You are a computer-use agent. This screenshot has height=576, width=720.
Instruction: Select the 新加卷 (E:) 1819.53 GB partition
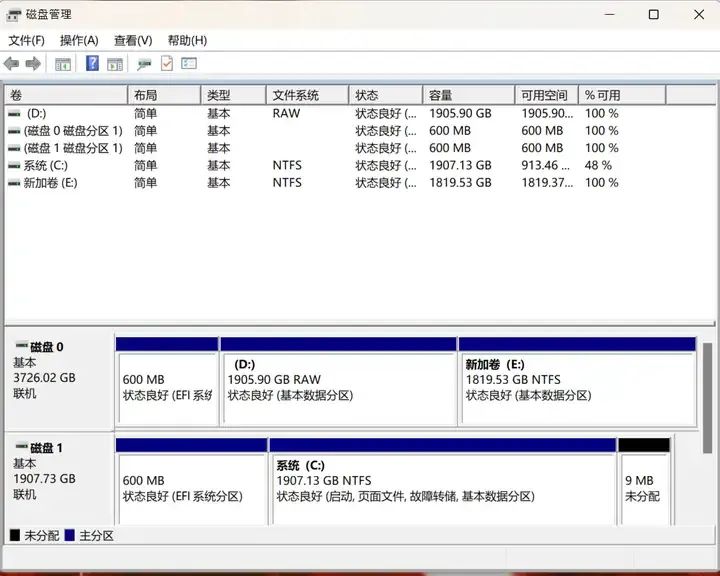577,381
